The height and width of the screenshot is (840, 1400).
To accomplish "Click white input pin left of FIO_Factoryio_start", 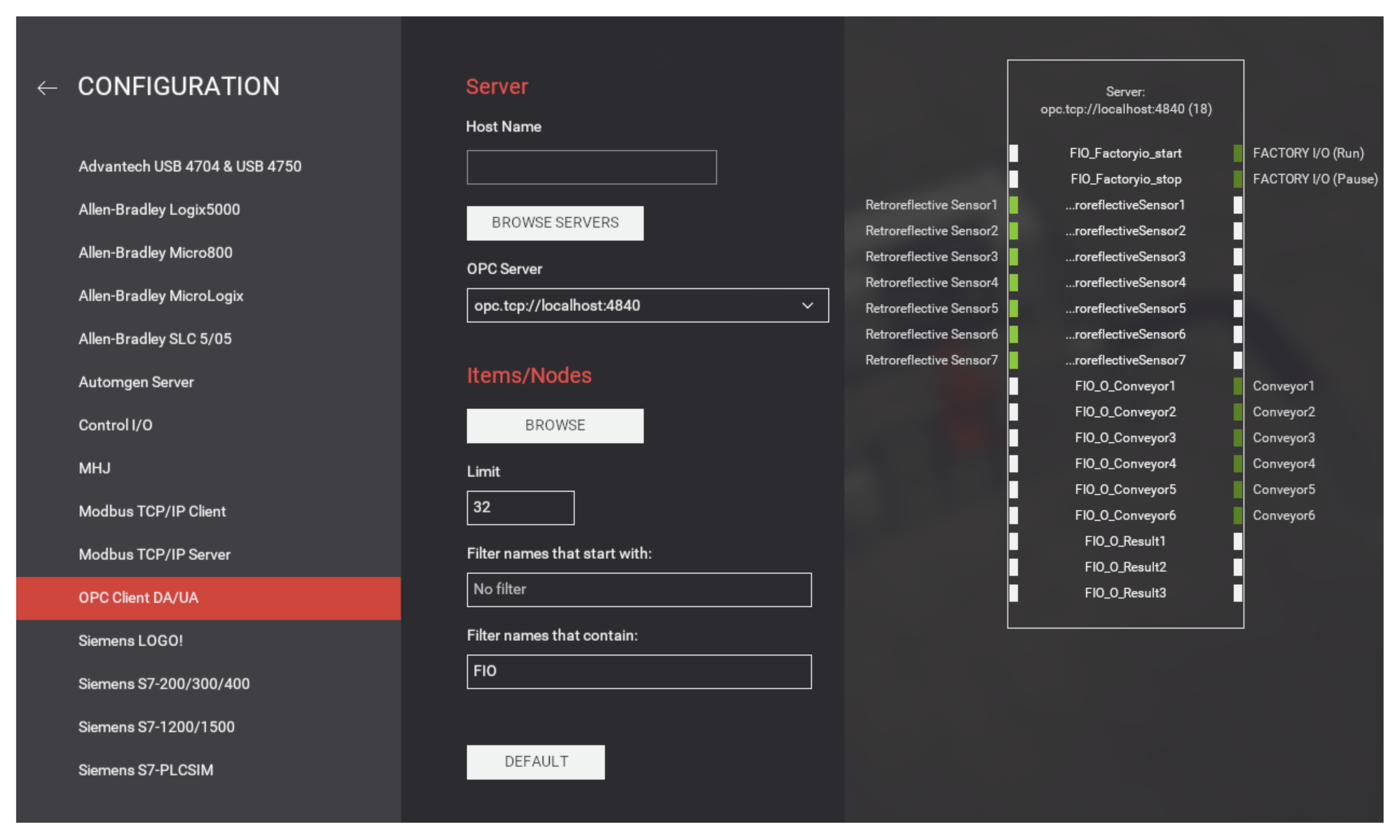I will coord(1013,153).
